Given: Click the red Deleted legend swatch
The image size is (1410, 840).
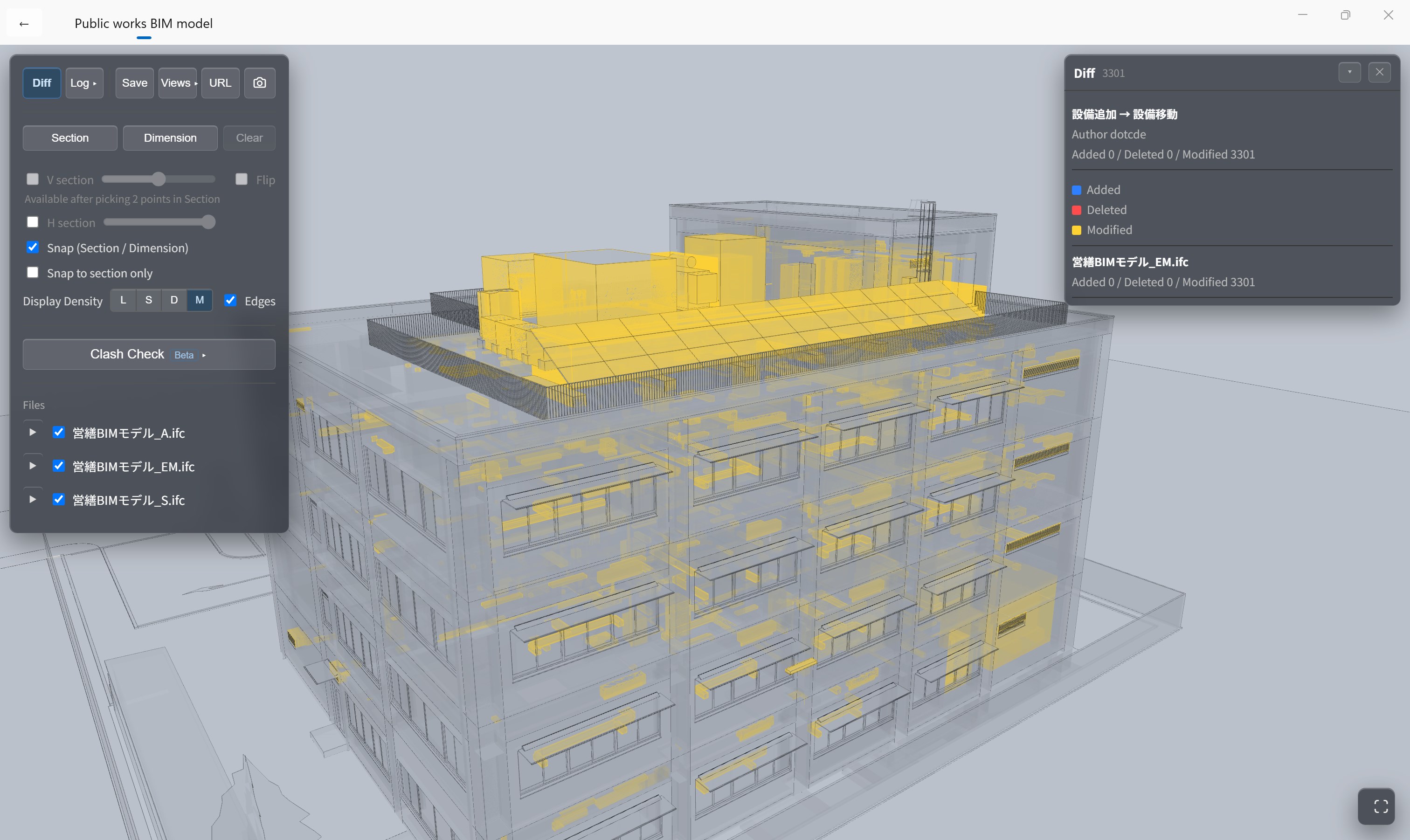Looking at the screenshot, I should point(1077,210).
